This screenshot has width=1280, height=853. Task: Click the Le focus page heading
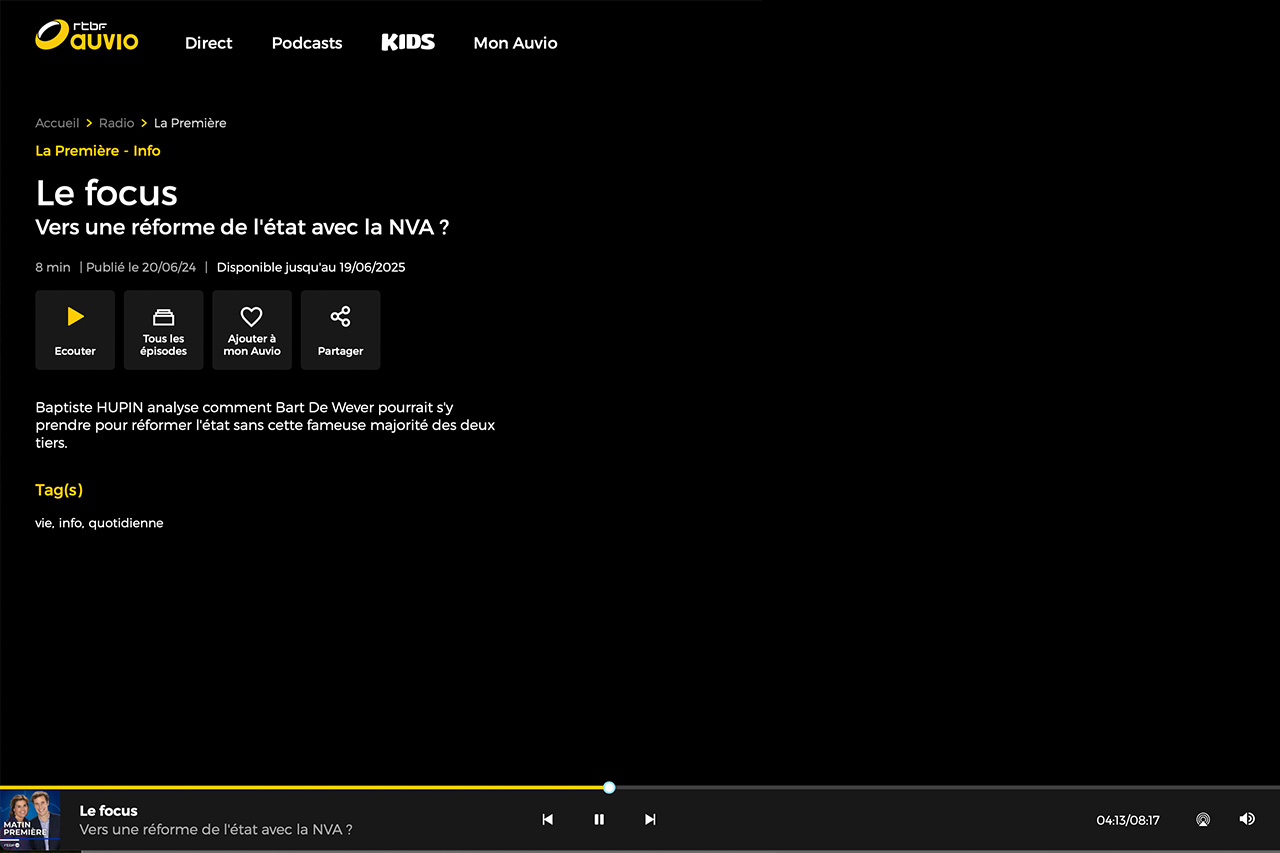click(x=106, y=192)
